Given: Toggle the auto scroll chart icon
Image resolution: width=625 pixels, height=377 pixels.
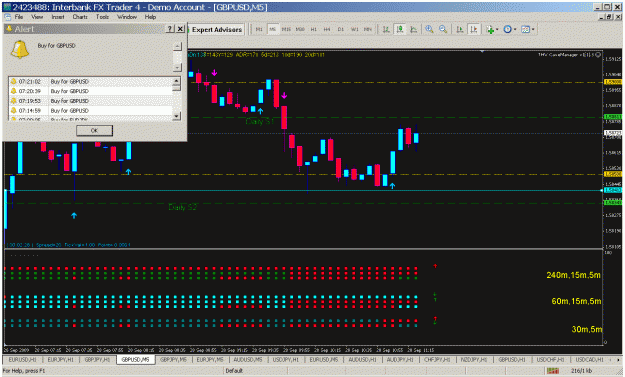Looking at the screenshot, I should [460, 29].
